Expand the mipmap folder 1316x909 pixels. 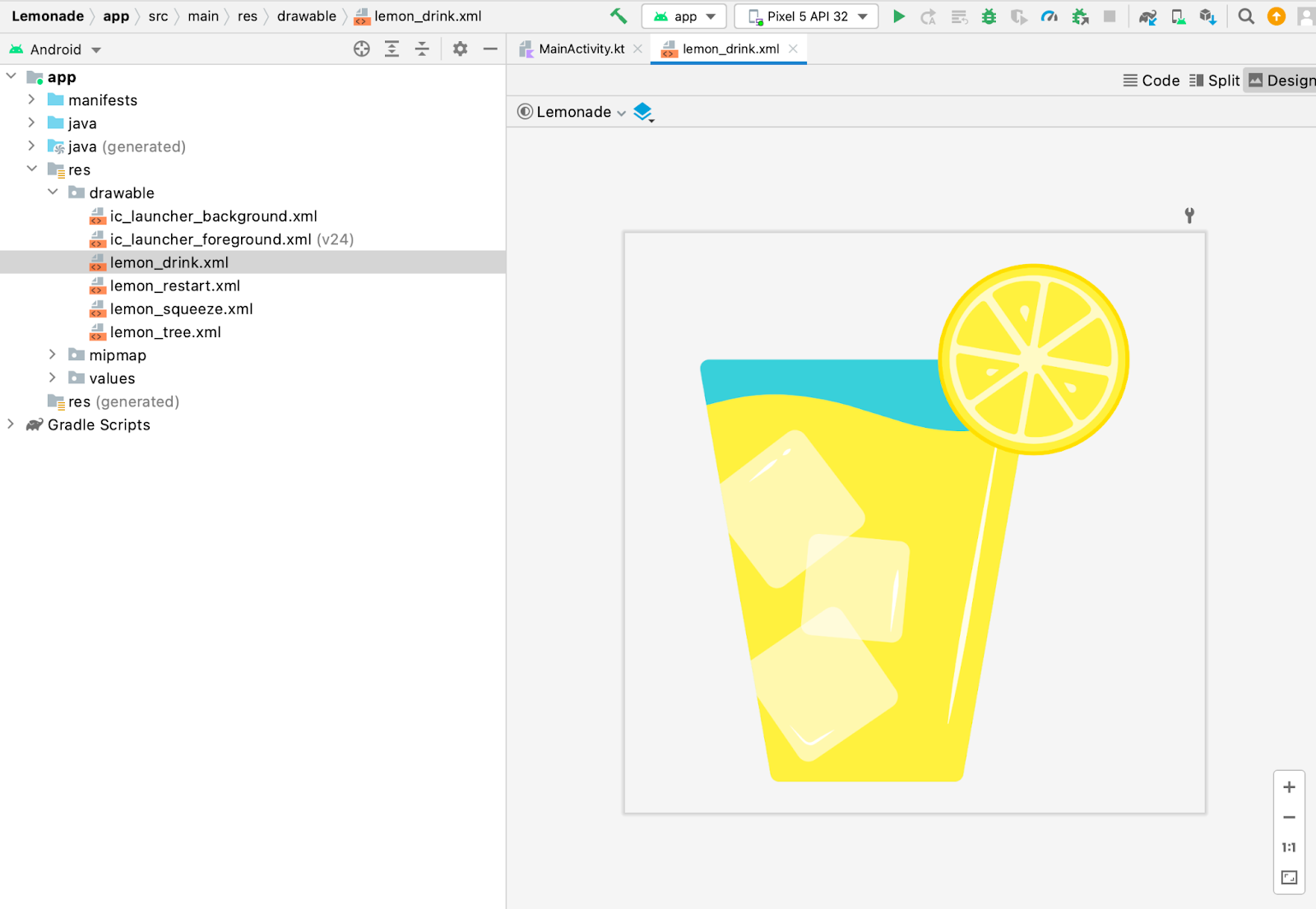53,355
